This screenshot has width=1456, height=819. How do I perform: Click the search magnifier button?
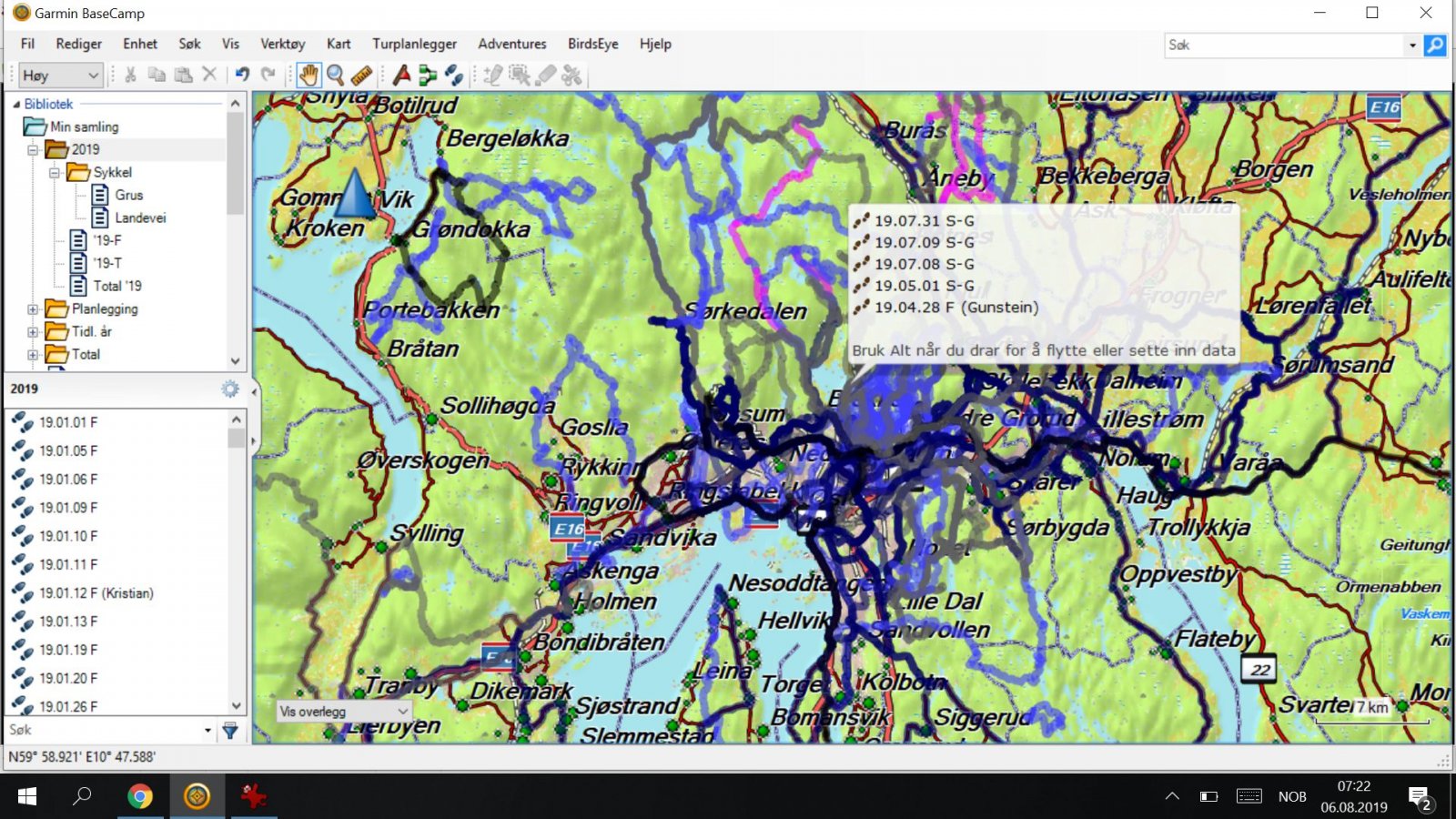(1435, 45)
